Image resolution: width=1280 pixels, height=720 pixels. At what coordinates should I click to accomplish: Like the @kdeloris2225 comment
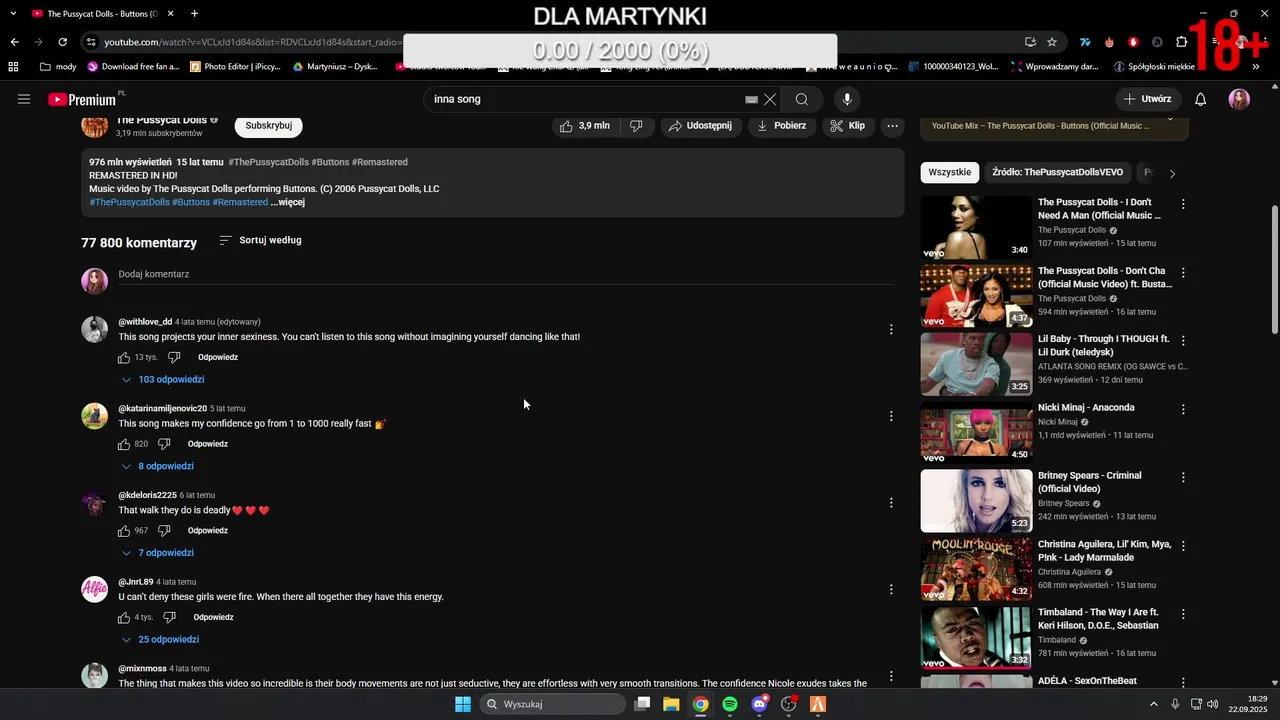click(x=124, y=531)
